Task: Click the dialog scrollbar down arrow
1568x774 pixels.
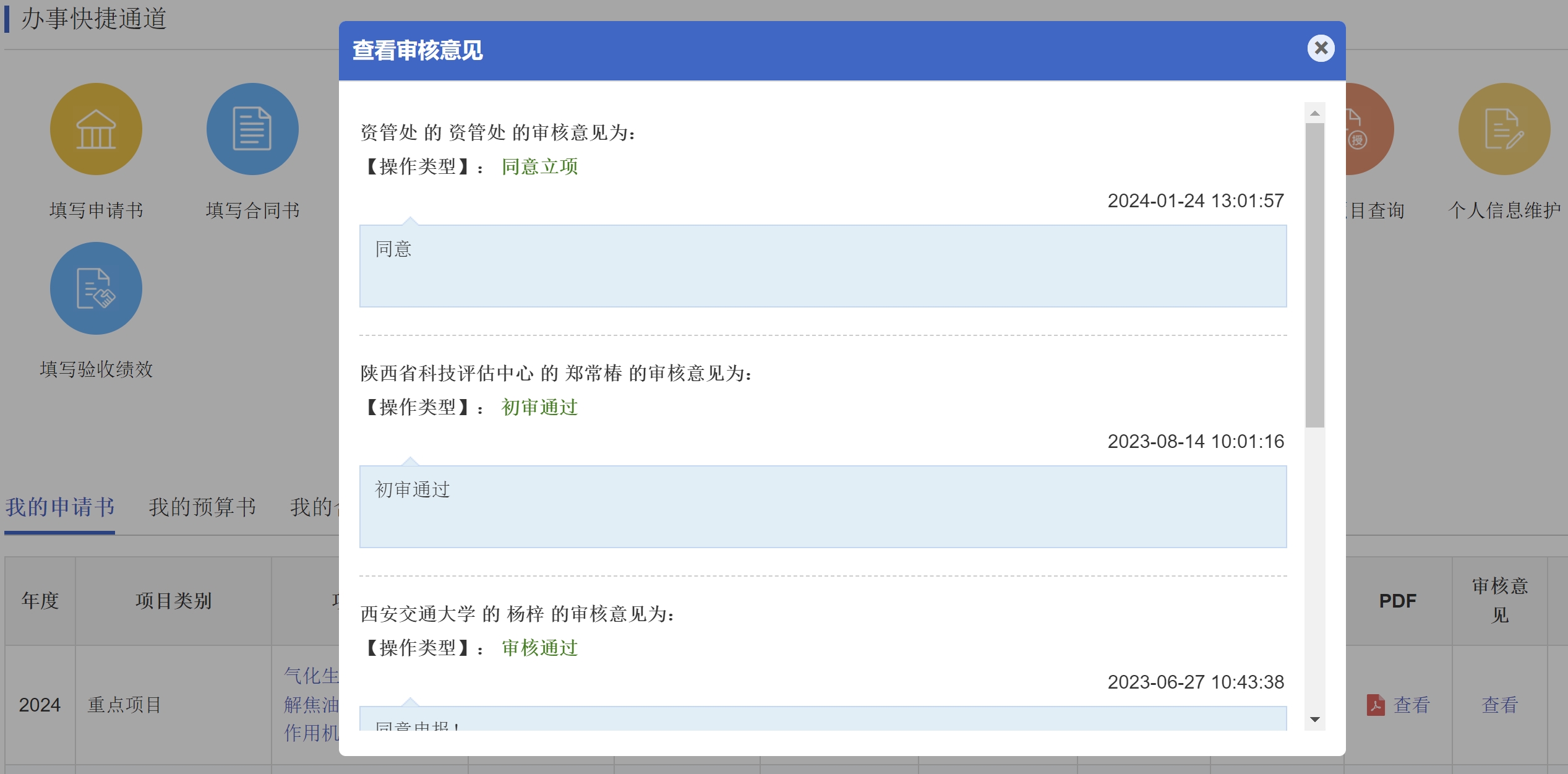Action: tap(1315, 720)
